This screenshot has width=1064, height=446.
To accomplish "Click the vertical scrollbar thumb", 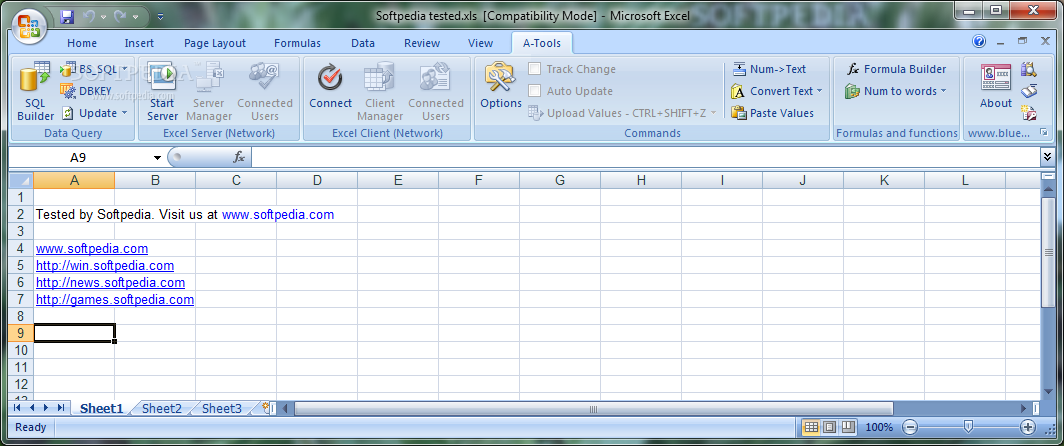I will click(x=1048, y=253).
